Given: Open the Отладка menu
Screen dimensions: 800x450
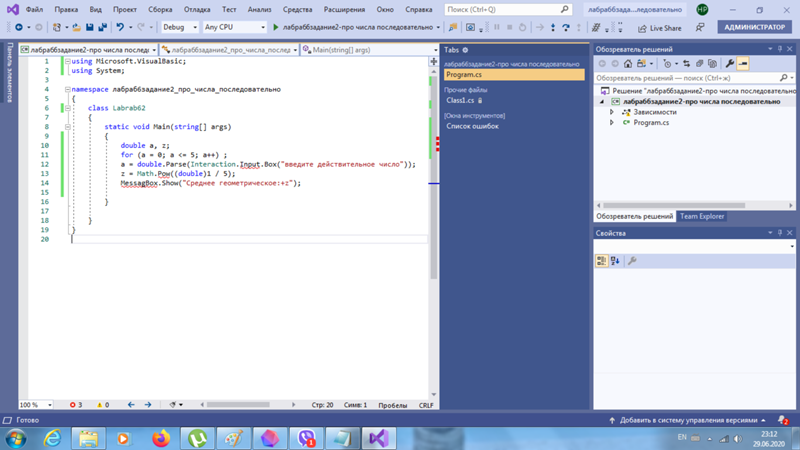Looking at the screenshot, I should point(197,9).
